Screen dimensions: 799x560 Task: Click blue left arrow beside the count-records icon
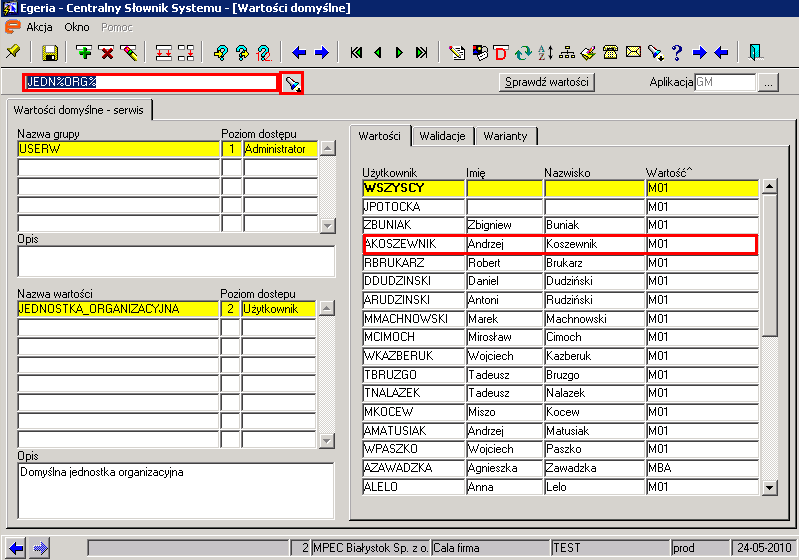click(299, 52)
